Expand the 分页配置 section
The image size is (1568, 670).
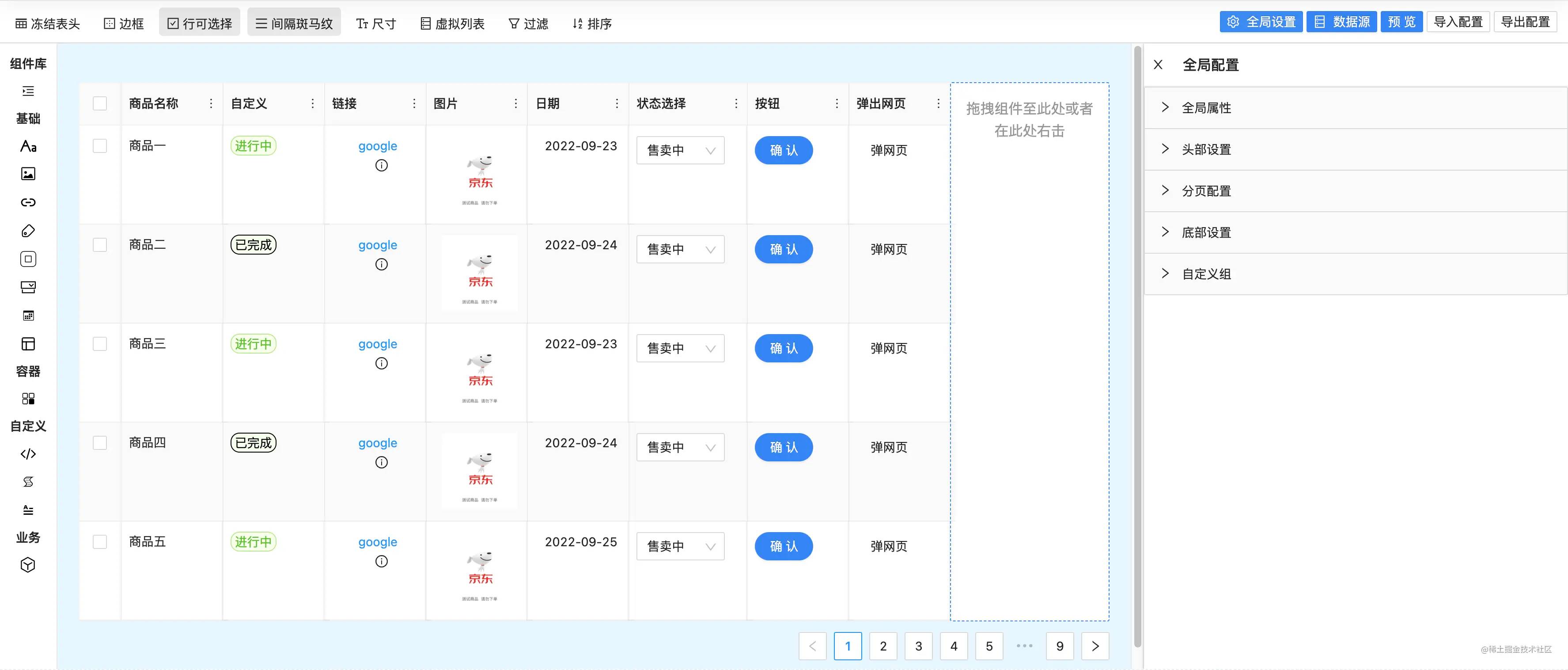1206,190
